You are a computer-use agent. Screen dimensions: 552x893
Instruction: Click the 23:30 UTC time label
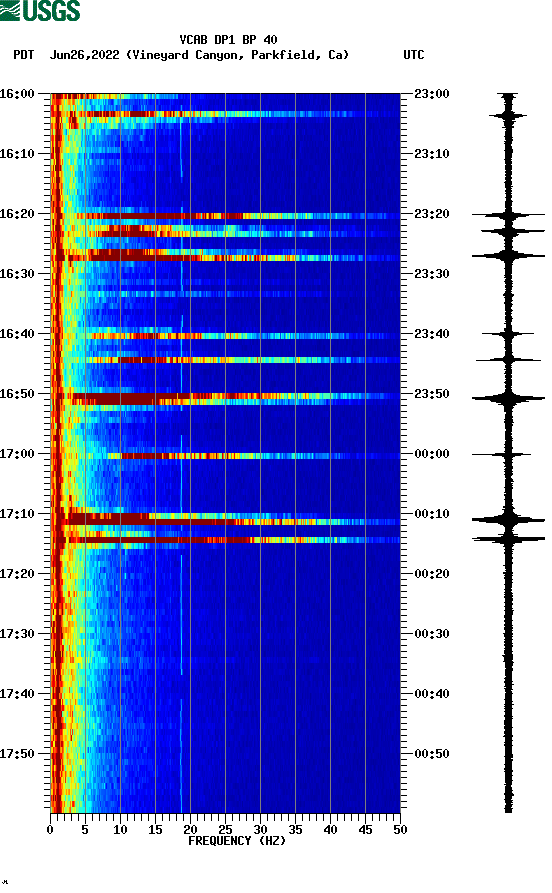coord(432,274)
